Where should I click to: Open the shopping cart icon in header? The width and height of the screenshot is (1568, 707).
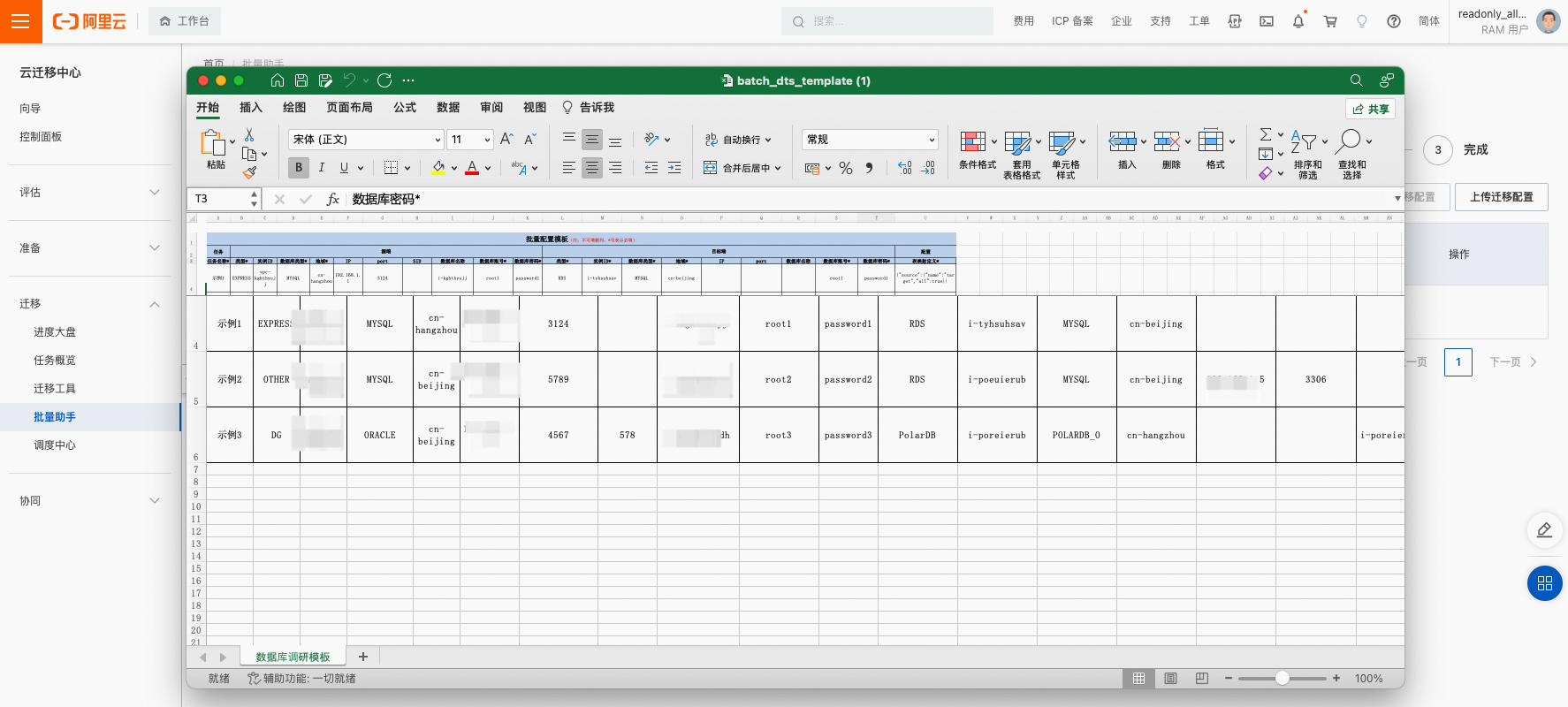(1330, 21)
